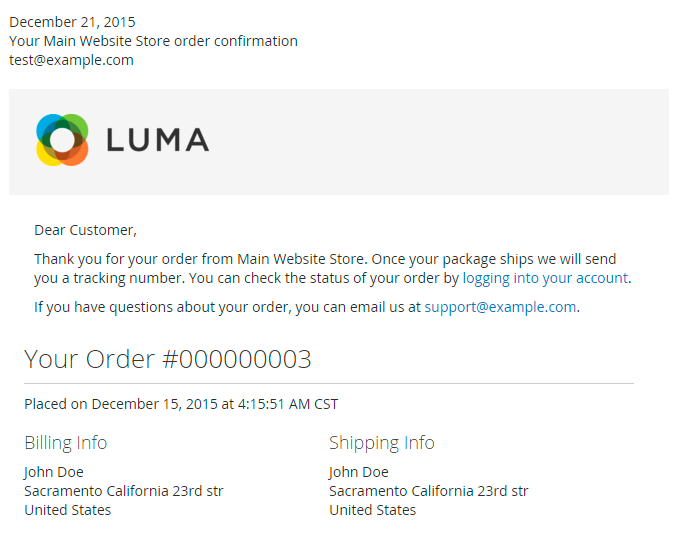Viewport: 685px width, 545px height.
Task: Click the LUMA wordmark text
Action: 157,140
